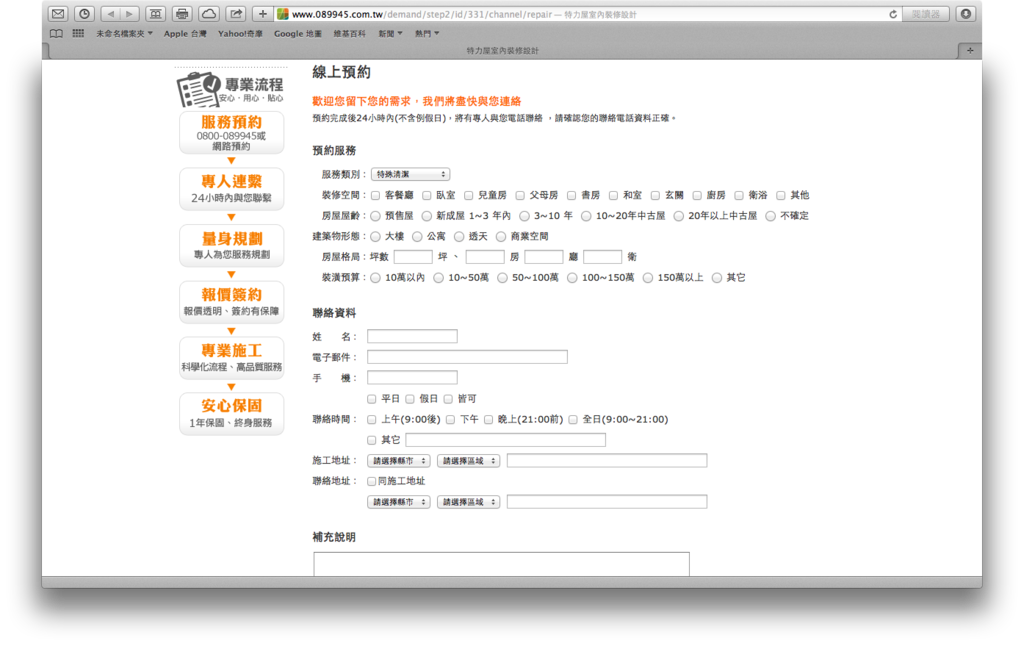Open the 服務類別 dropdown

410,174
